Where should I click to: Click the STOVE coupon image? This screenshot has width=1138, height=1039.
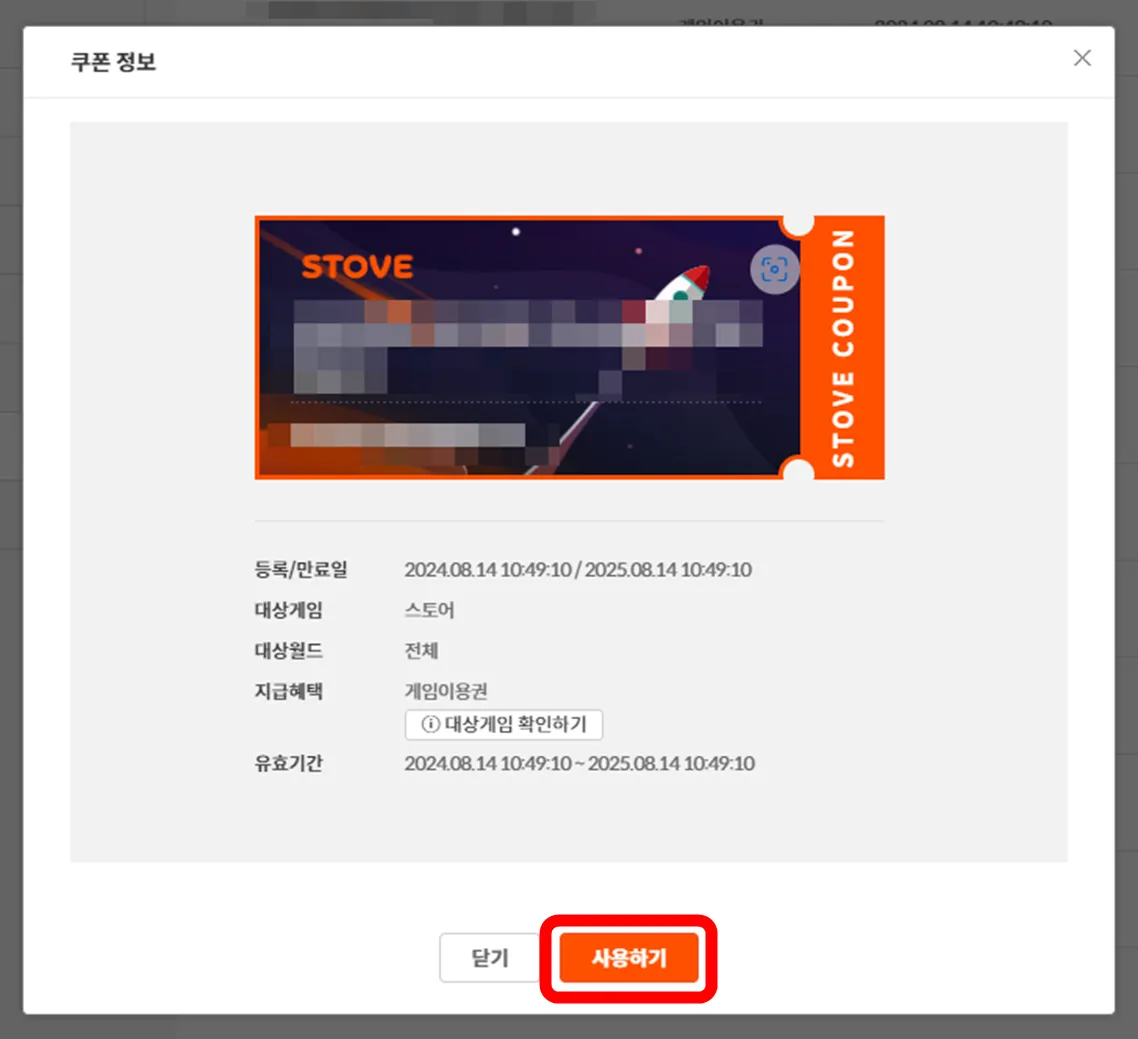[x=569, y=347]
